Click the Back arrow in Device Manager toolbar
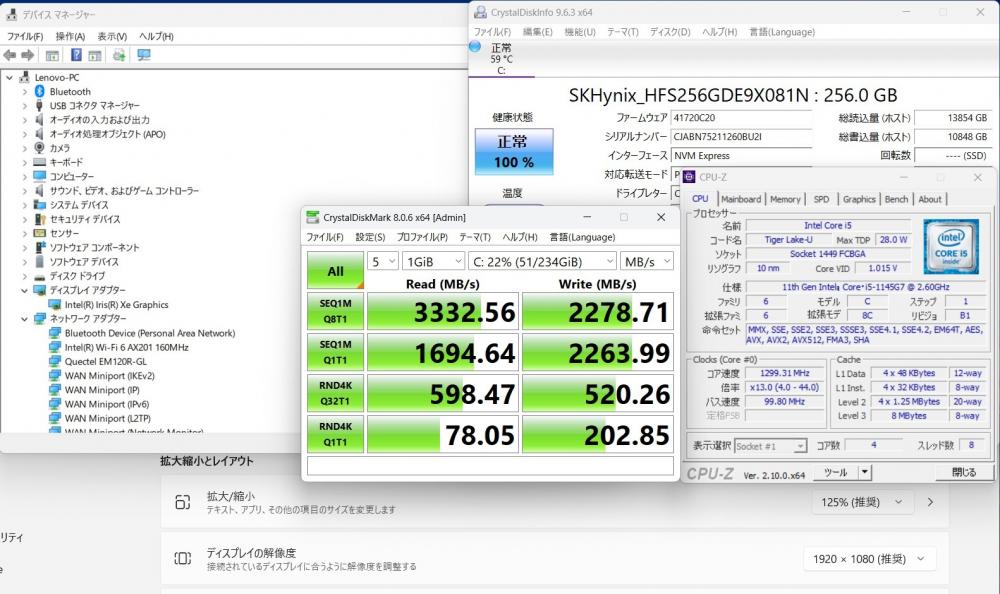This screenshot has width=1000, height=594. [x=10, y=56]
